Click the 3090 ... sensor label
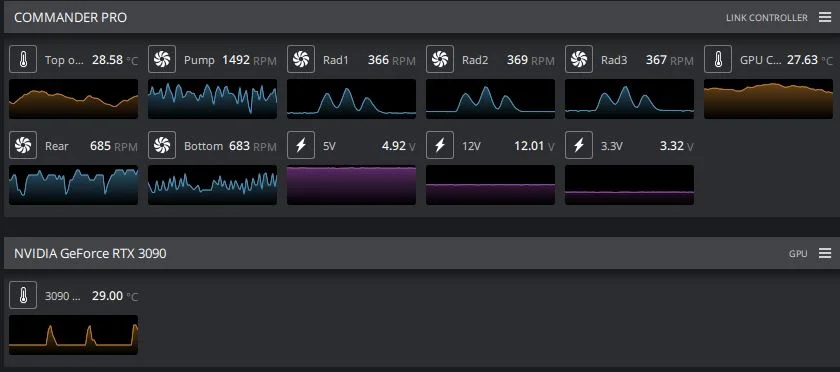This screenshot has height=372, width=840. (63, 296)
